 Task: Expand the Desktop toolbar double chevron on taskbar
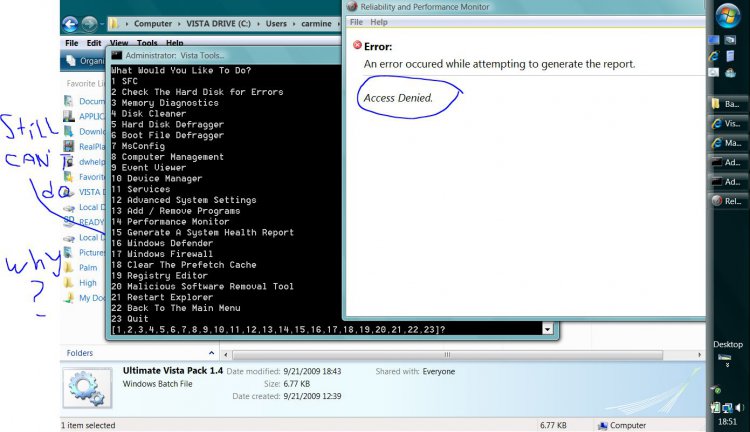click(728, 365)
